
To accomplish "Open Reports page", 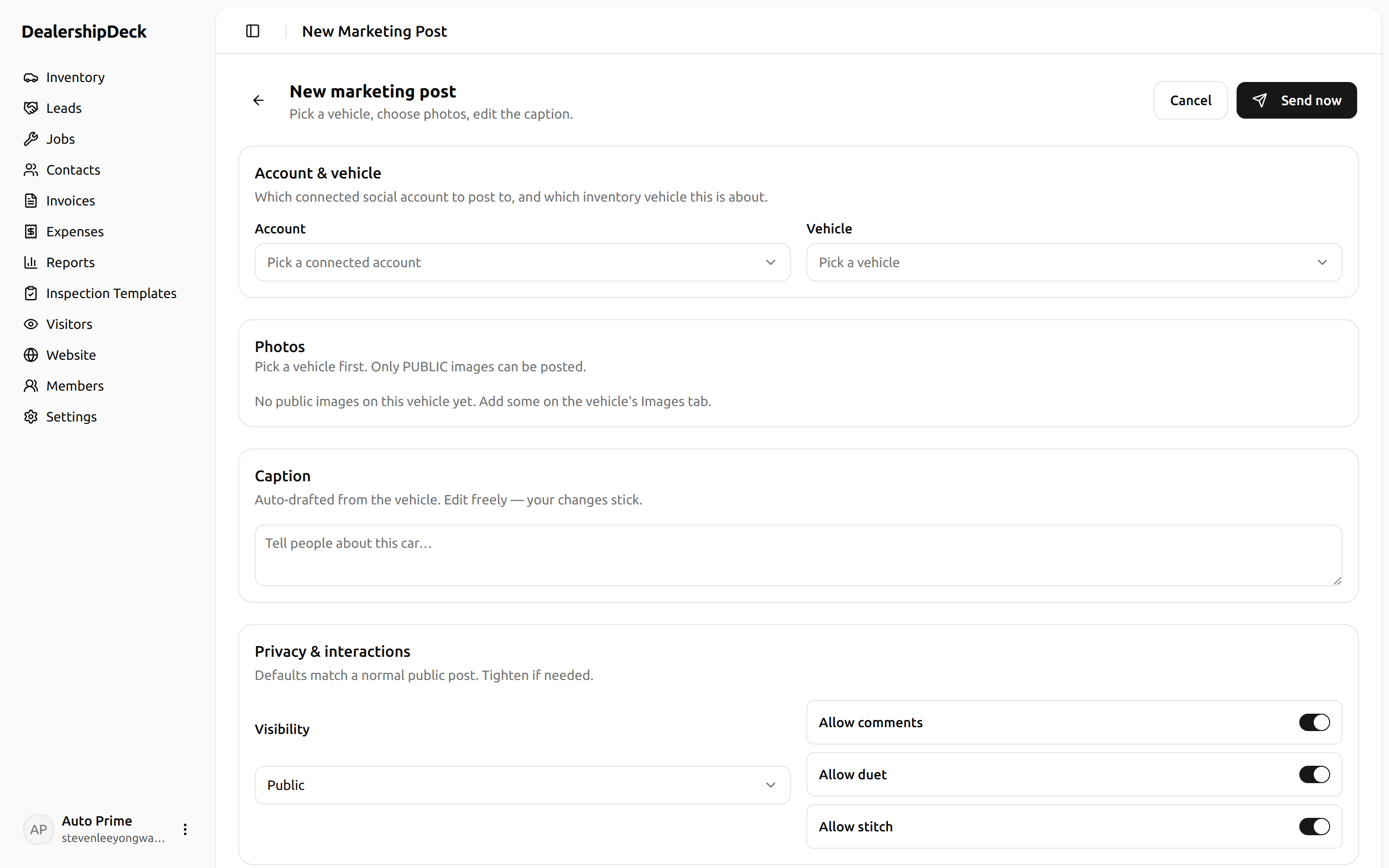I will (x=108, y=262).
